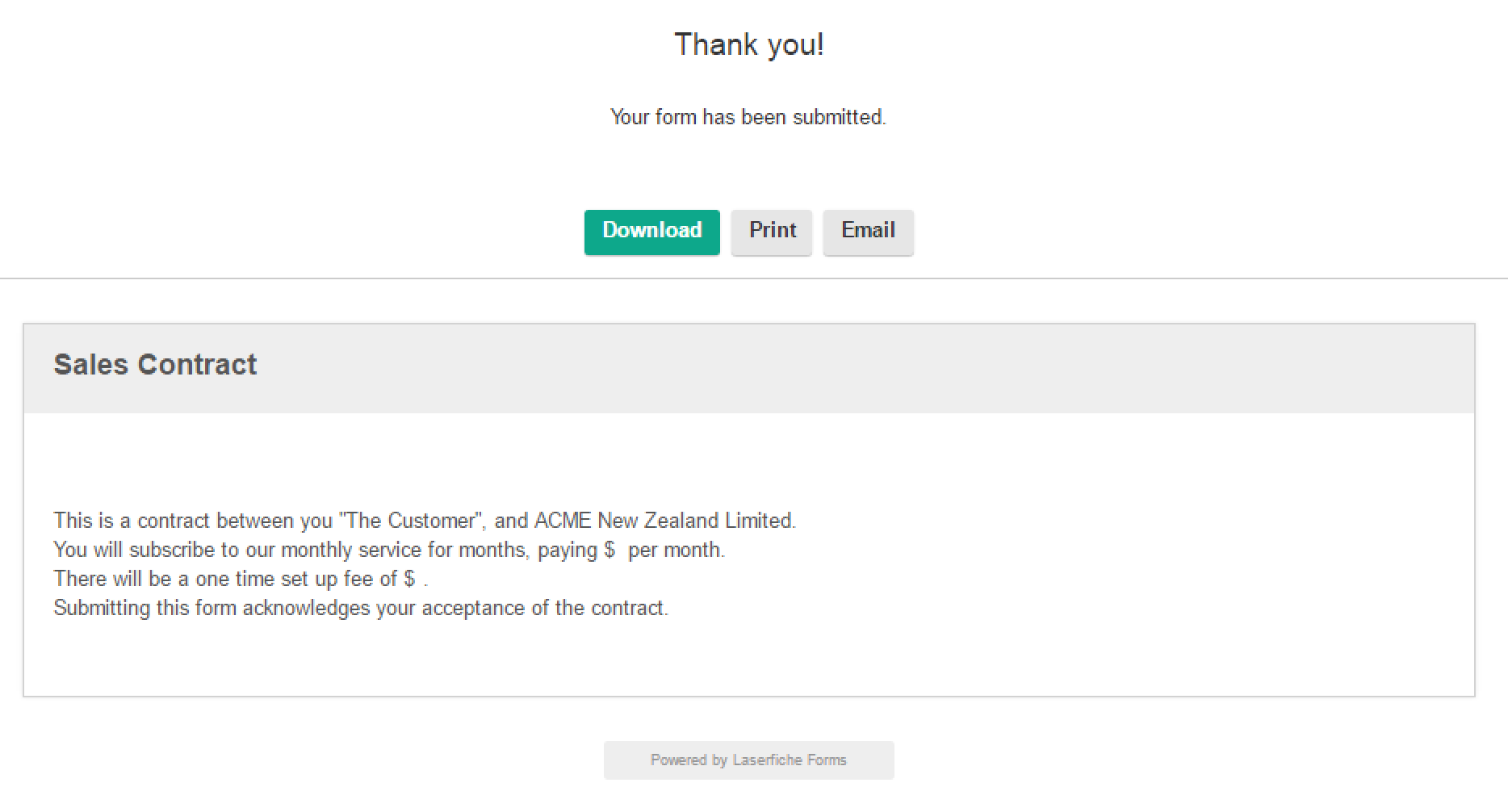Click the dollar sign after 'paying'
Screen dimensions: 1508x812
pos(609,550)
